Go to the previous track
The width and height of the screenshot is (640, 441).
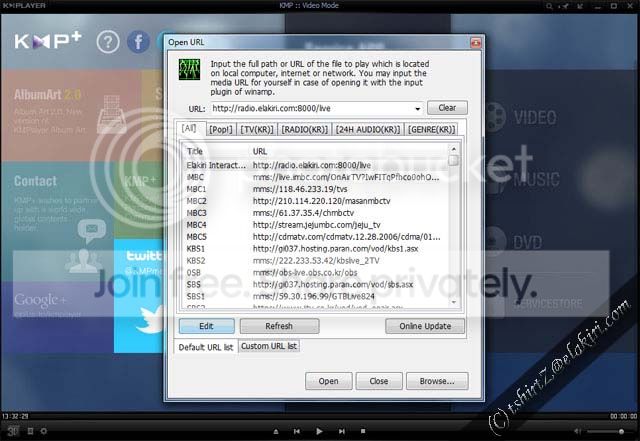click(x=297, y=431)
